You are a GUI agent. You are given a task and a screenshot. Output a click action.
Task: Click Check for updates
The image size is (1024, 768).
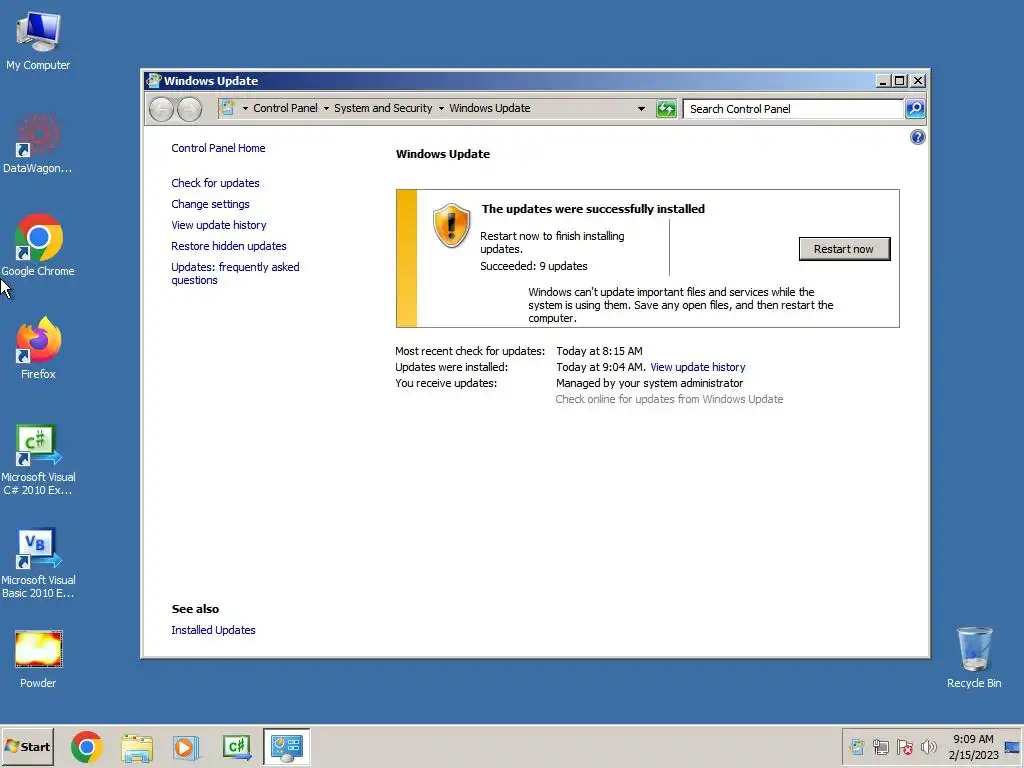[x=216, y=183]
